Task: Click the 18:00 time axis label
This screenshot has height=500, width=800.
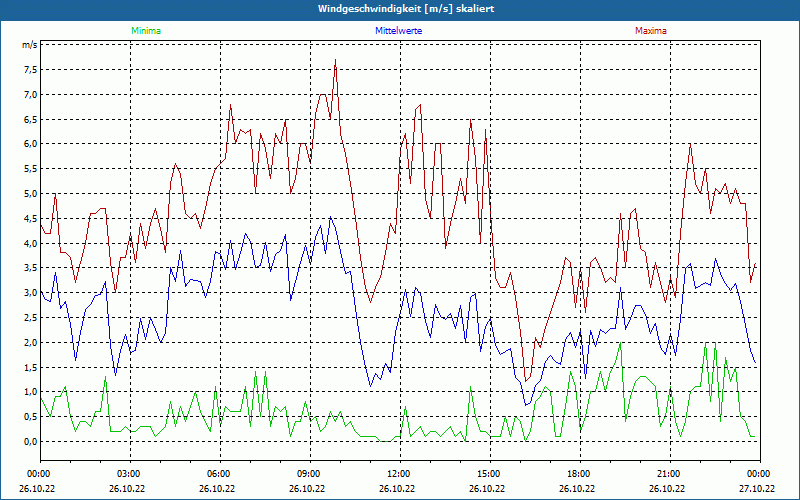Action: [x=580, y=474]
